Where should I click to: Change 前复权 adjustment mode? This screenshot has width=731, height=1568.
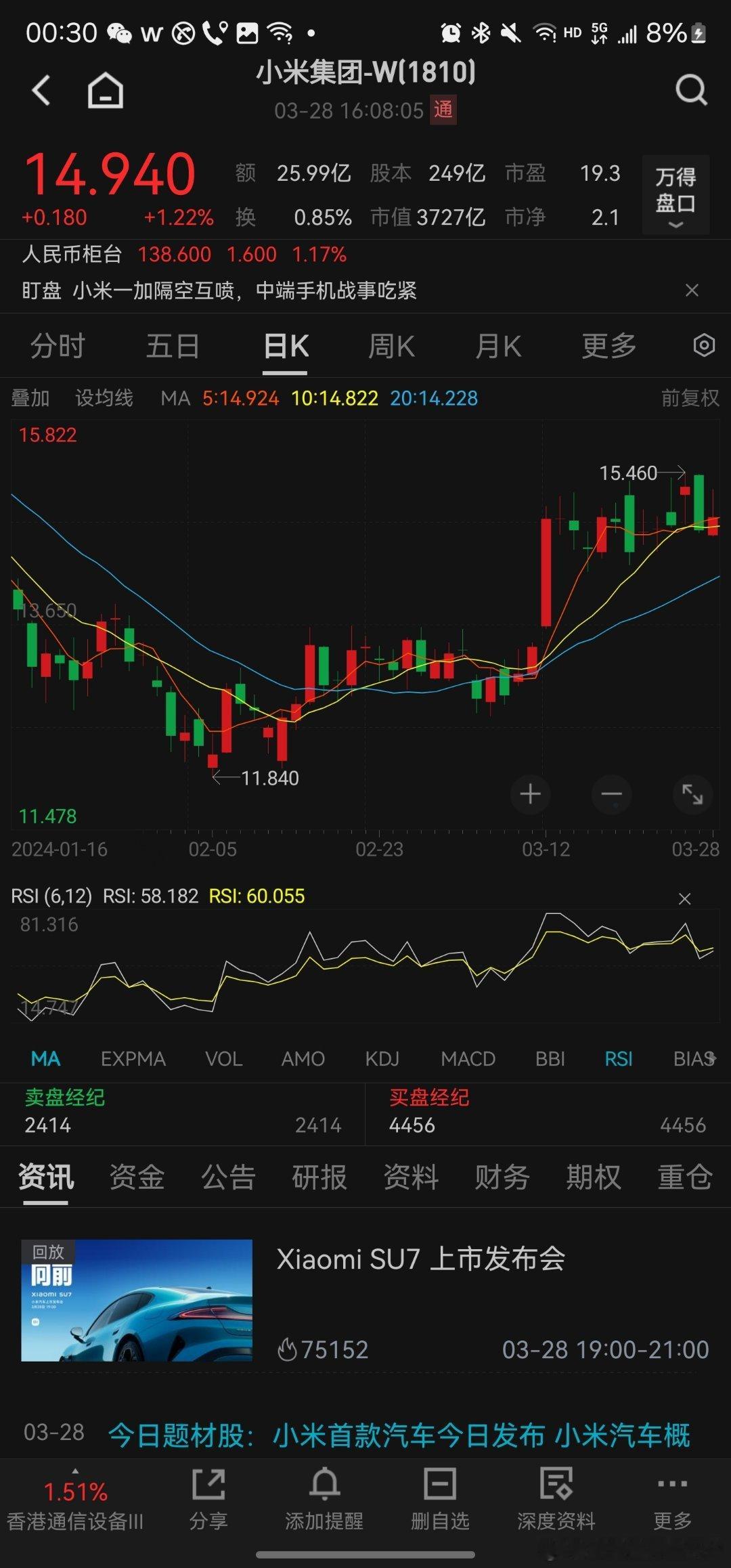point(690,398)
